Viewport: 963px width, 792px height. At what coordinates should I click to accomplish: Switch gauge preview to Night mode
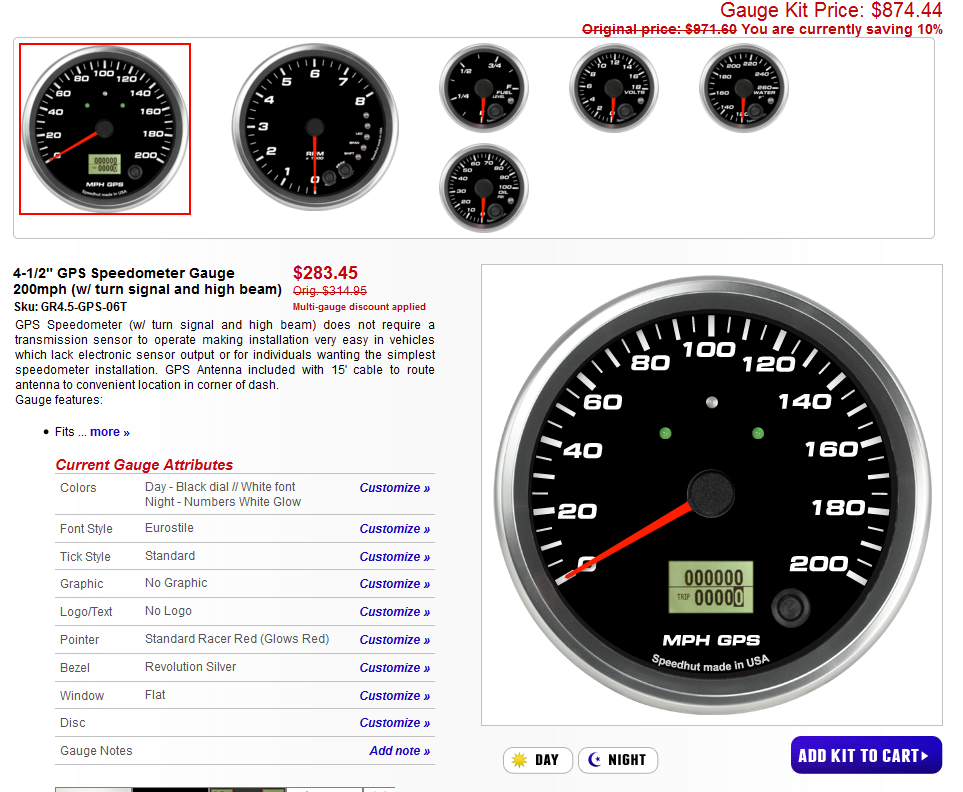pyautogui.click(x=618, y=760)
